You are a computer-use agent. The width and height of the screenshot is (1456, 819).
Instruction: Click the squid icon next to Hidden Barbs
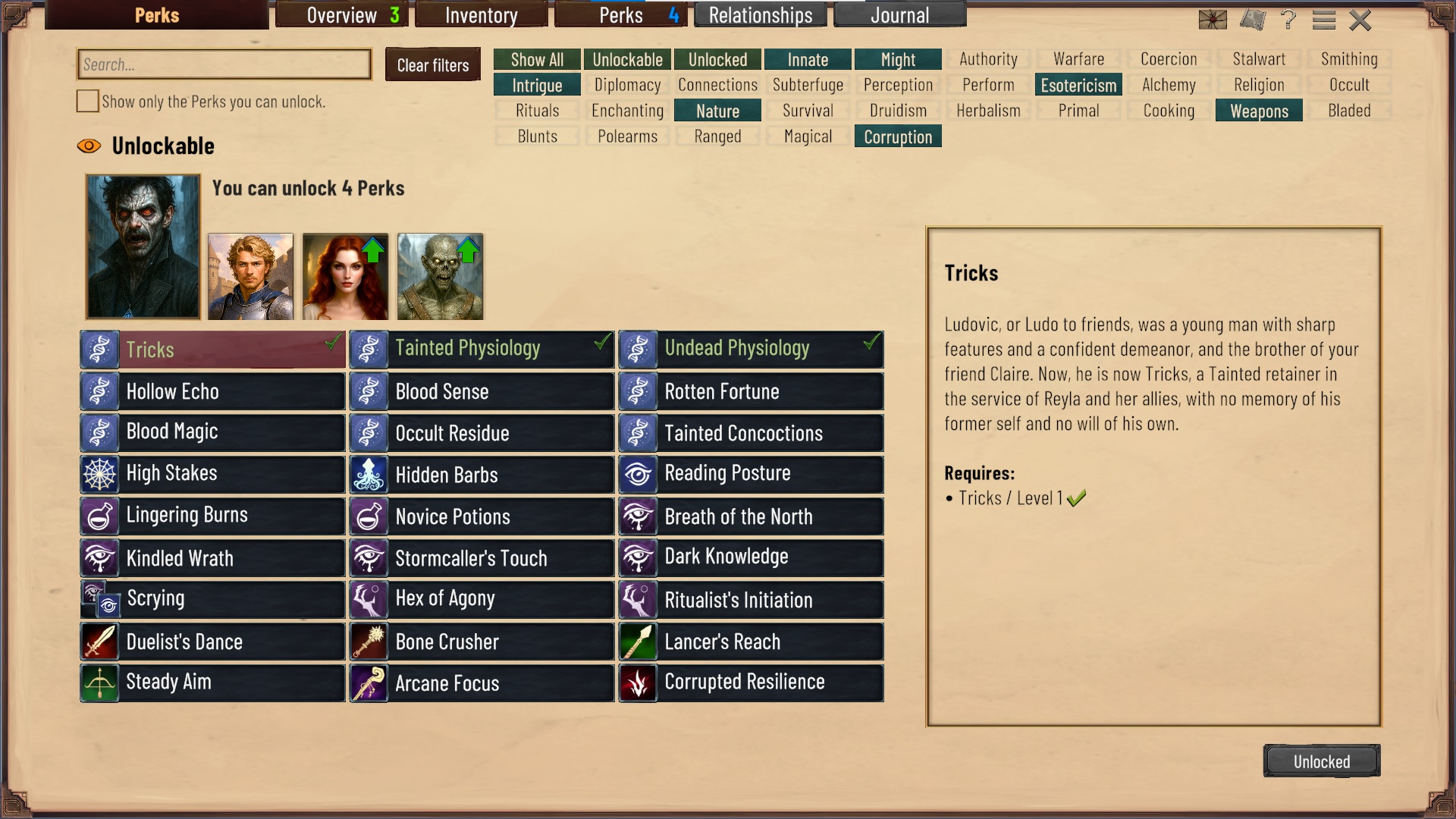369,475
